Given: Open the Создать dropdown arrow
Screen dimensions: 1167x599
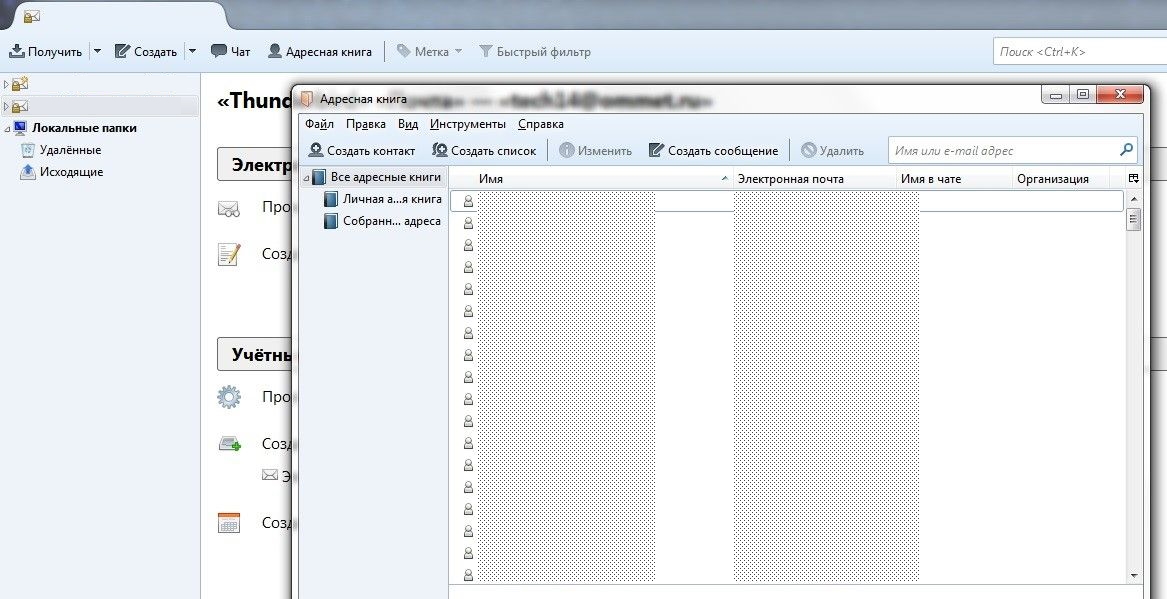Looking at the screenshot, I should click(x=192, y=51).
